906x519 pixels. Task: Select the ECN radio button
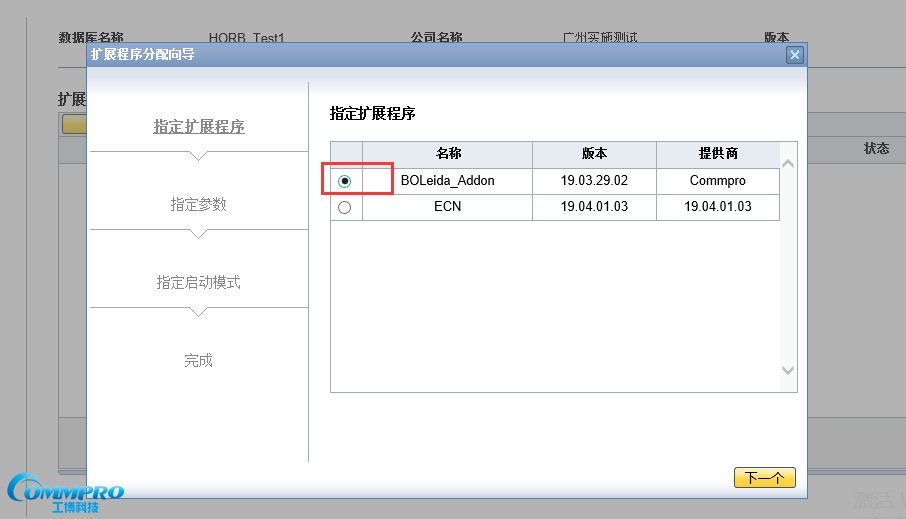tap(345, 207)
